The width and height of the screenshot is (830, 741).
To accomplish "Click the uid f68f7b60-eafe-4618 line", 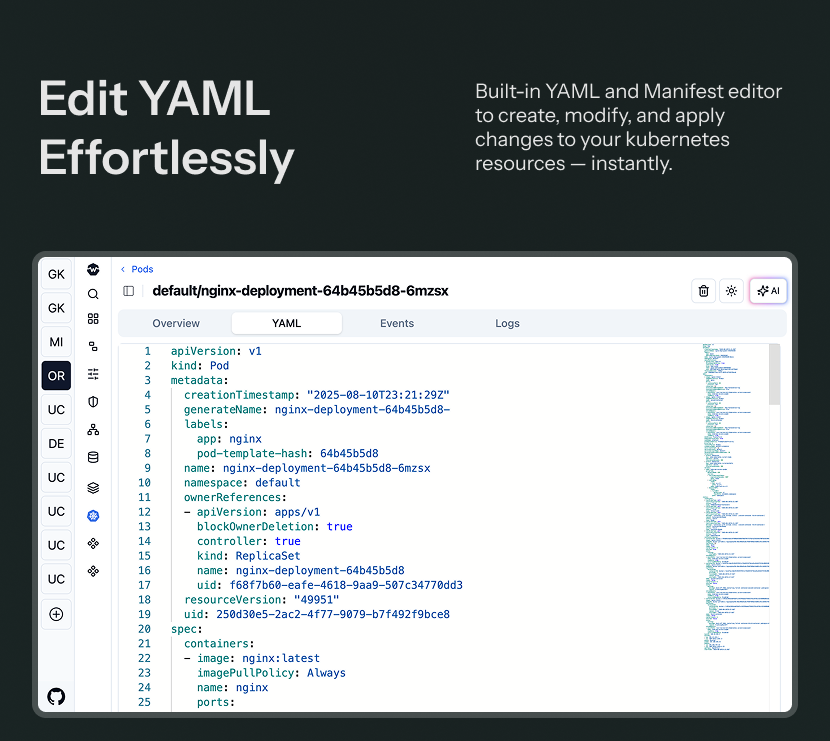I will (330, 585).
